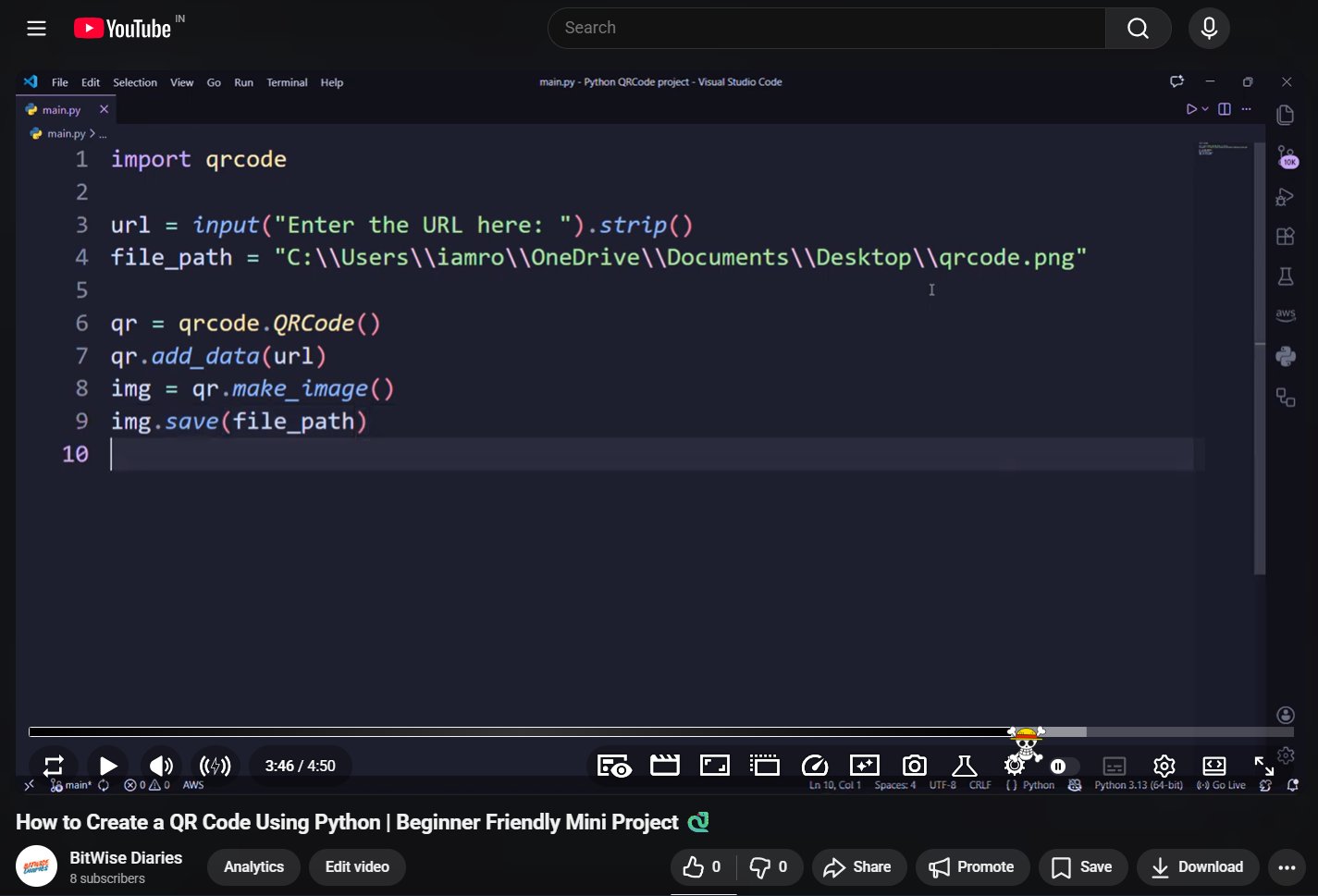1318x896 pixels.
Task: Mute the video volume
Action: tap(161, 766)
